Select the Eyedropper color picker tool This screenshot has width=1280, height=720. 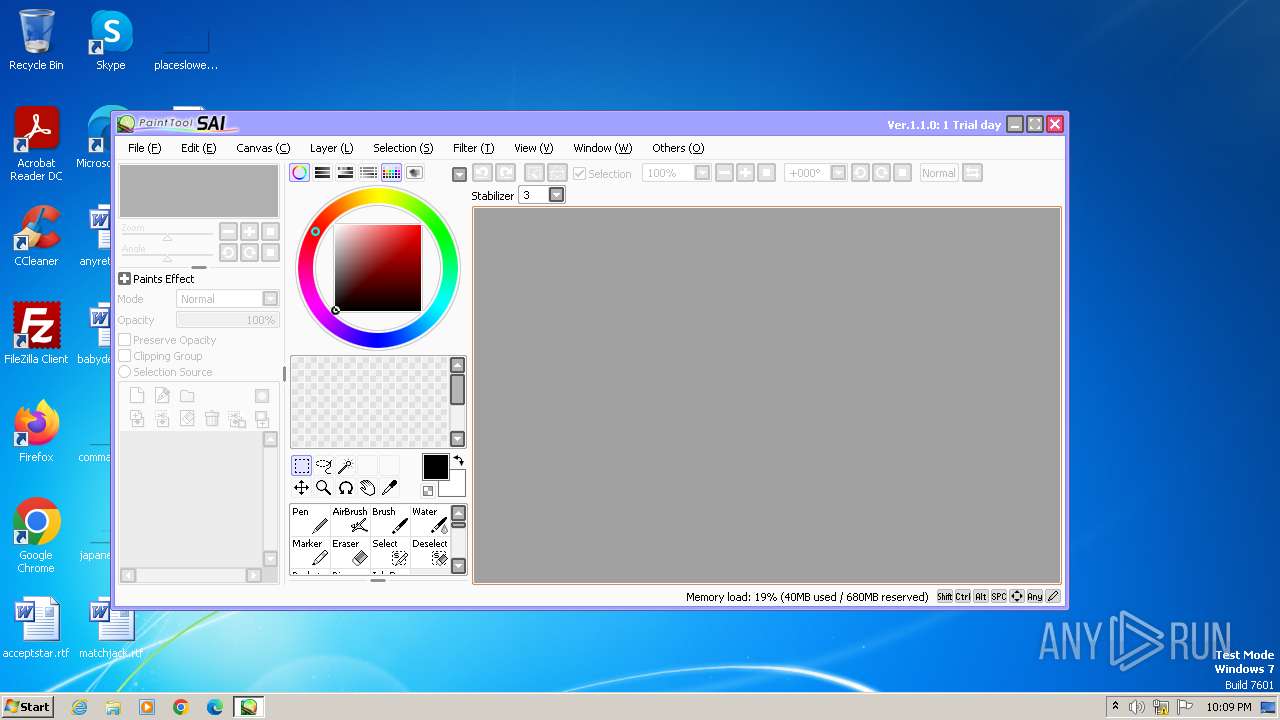coord(389,488)
